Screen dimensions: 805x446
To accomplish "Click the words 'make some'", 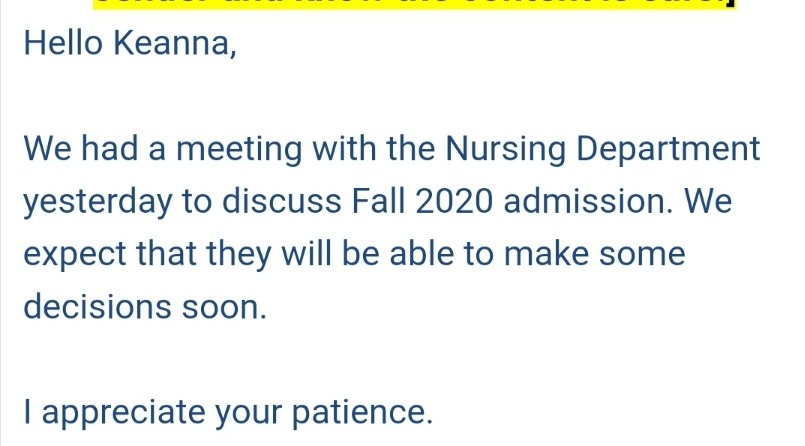I will pyautogui.click(x=595, y=254).
